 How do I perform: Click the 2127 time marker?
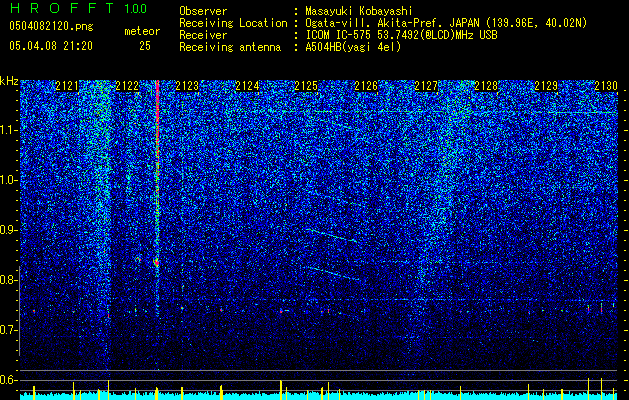coord(426,86)
